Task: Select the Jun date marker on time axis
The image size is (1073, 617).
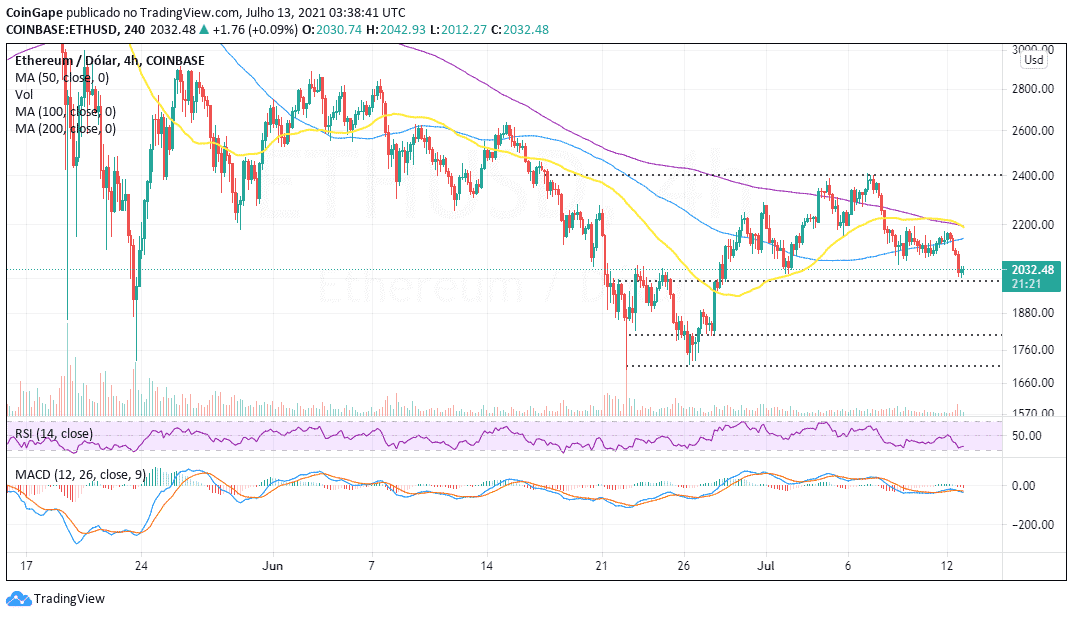Action: click(272, 566)
